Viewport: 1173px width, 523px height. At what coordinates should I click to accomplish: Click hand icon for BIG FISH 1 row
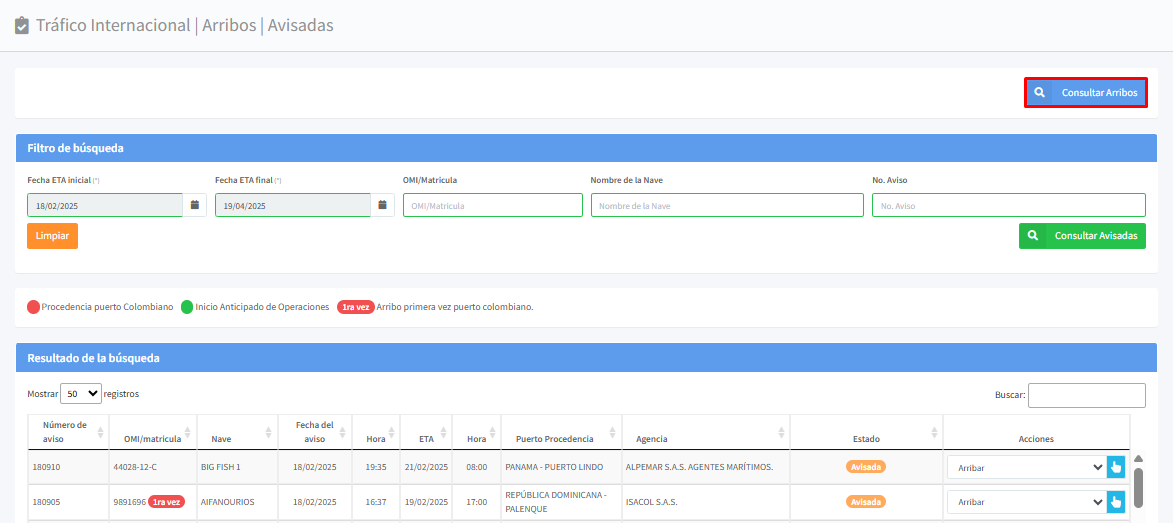[x=1116, y=467]
